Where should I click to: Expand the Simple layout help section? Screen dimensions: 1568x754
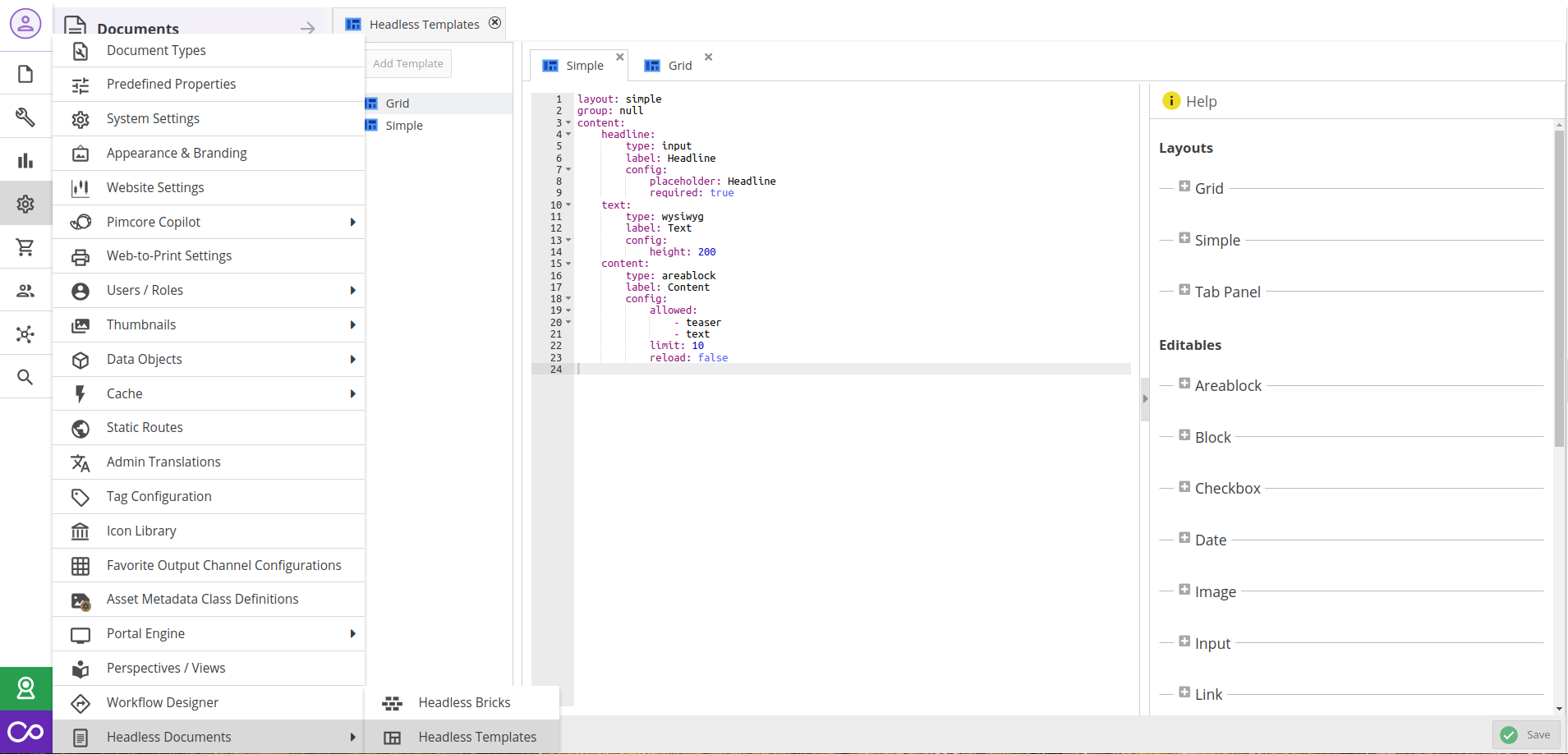pyautogui.click(x=1184, y=238)
